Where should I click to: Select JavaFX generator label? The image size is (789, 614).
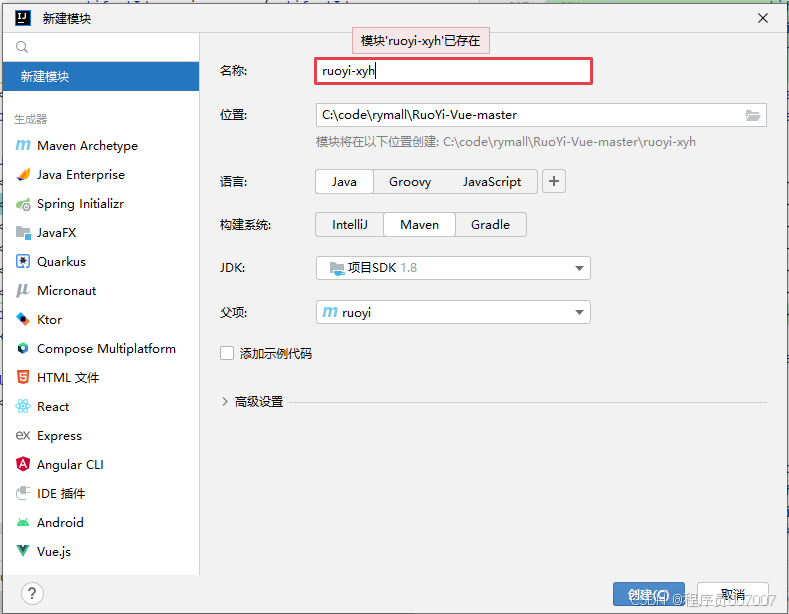coord(56,233)
